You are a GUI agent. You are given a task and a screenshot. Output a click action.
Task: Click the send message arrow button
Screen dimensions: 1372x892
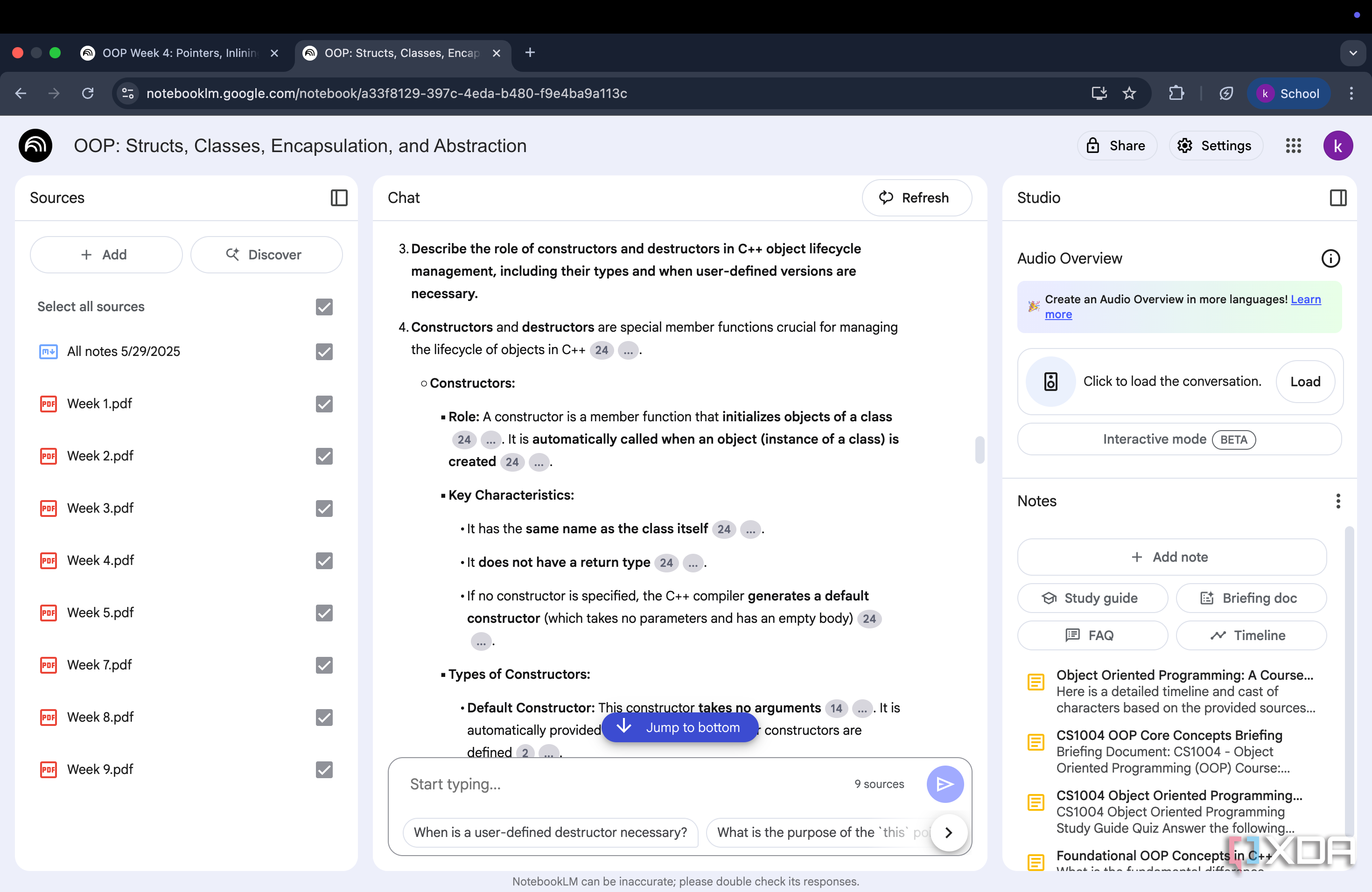(x=945, y=784)
